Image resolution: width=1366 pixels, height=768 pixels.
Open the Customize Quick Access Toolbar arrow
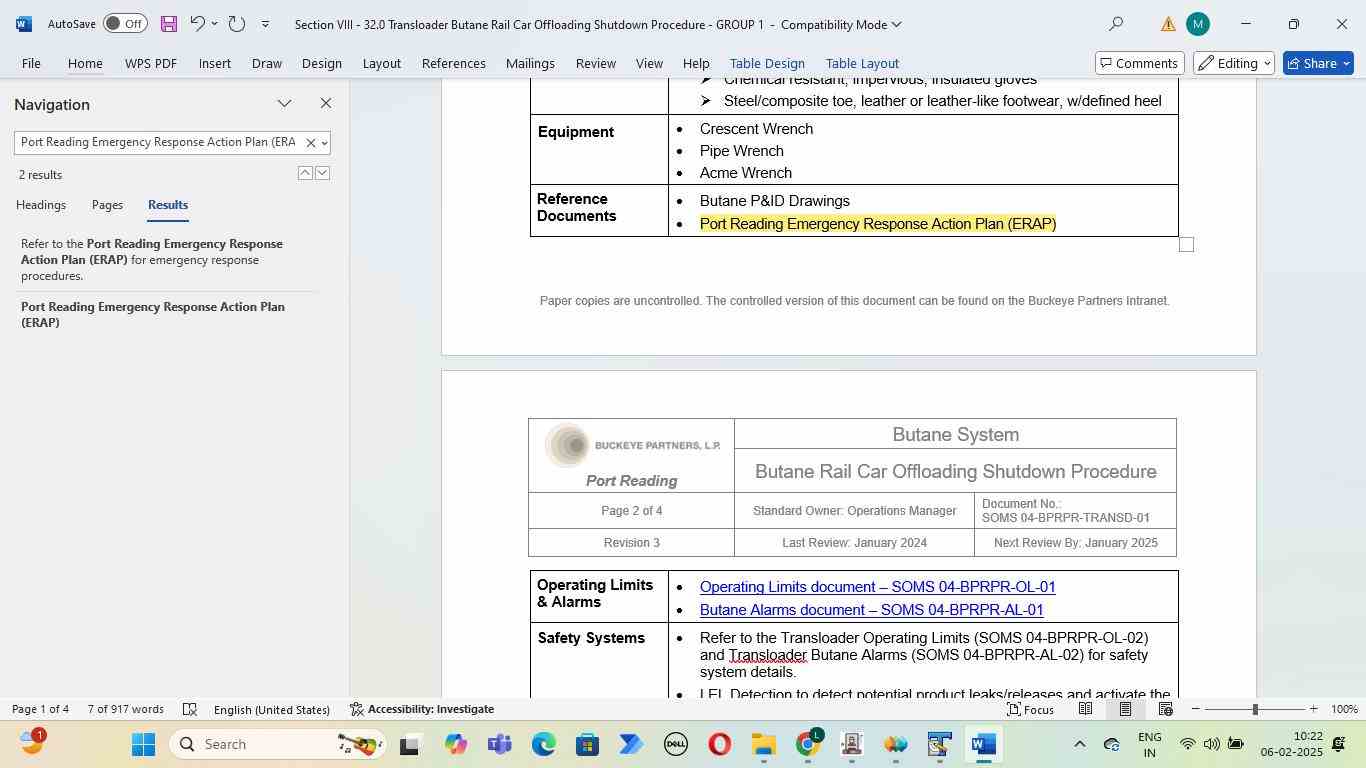[x=265, y=24]
